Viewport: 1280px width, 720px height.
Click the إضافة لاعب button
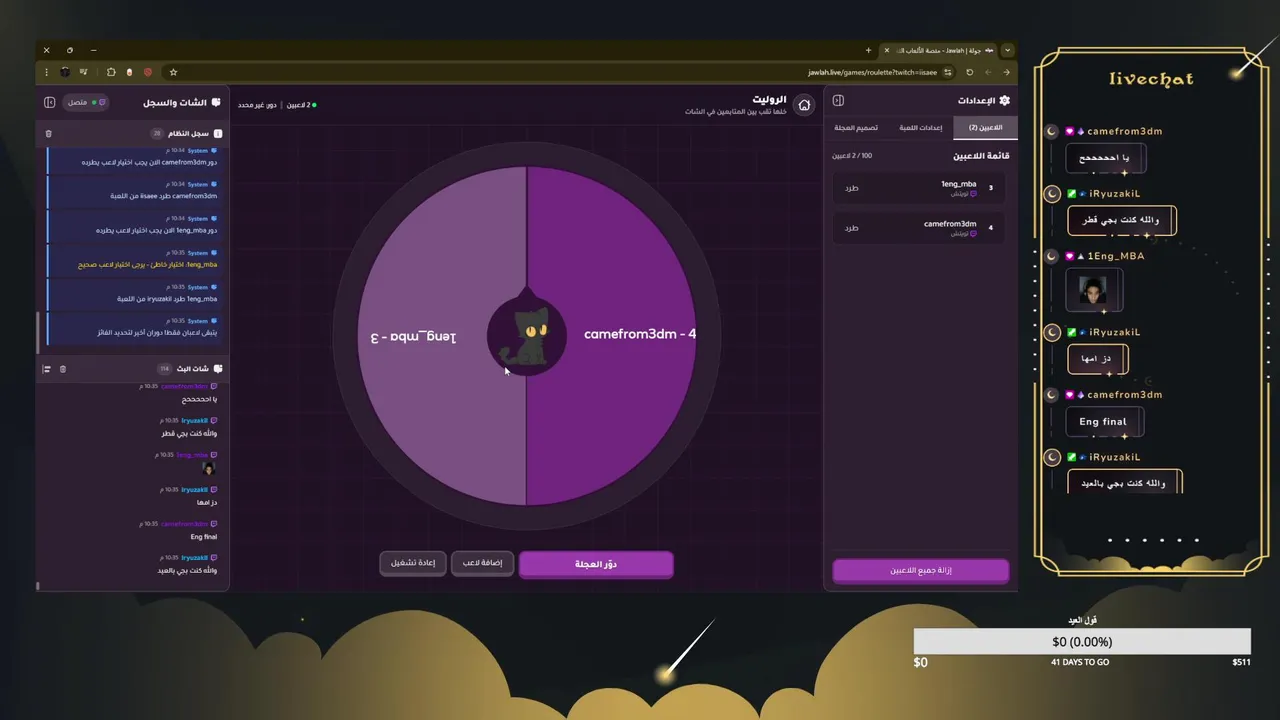(x=482, y=563)
